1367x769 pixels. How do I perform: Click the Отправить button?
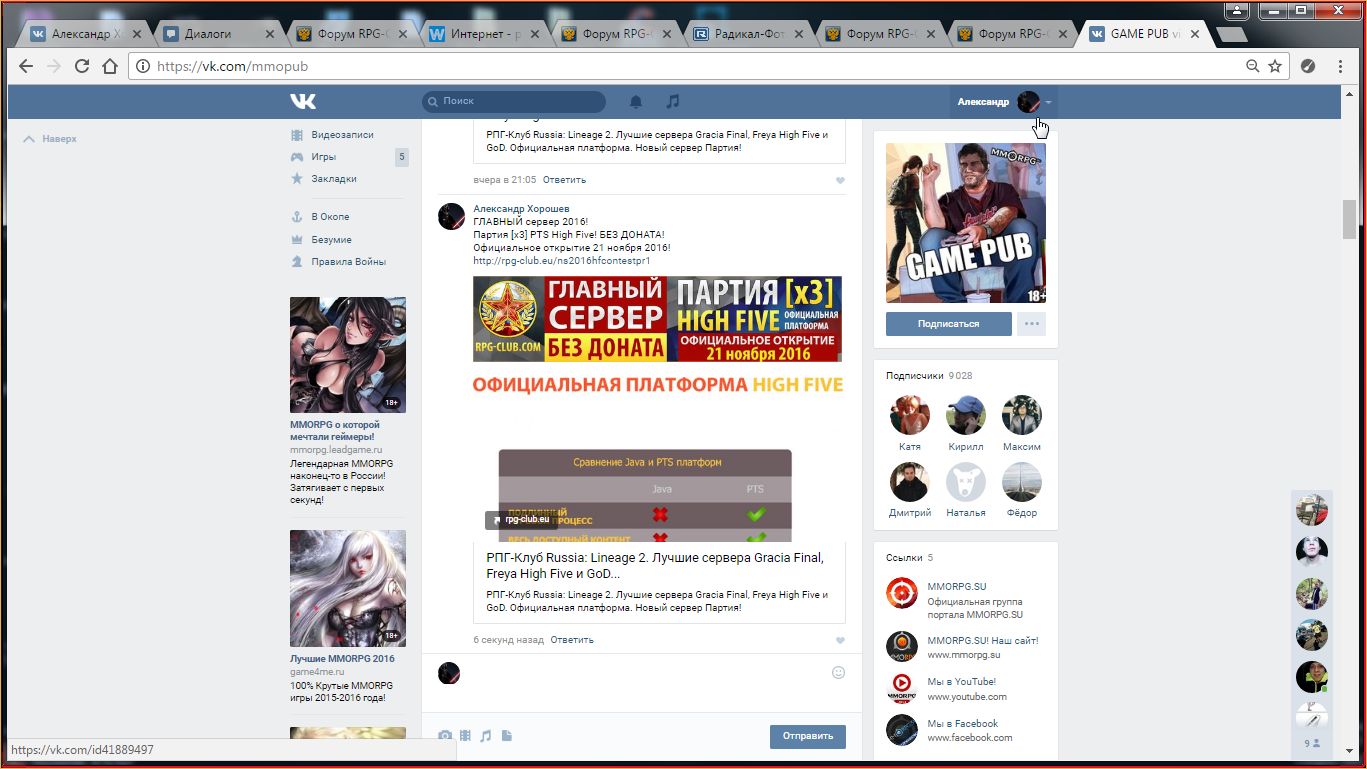(x=807, y=736)
